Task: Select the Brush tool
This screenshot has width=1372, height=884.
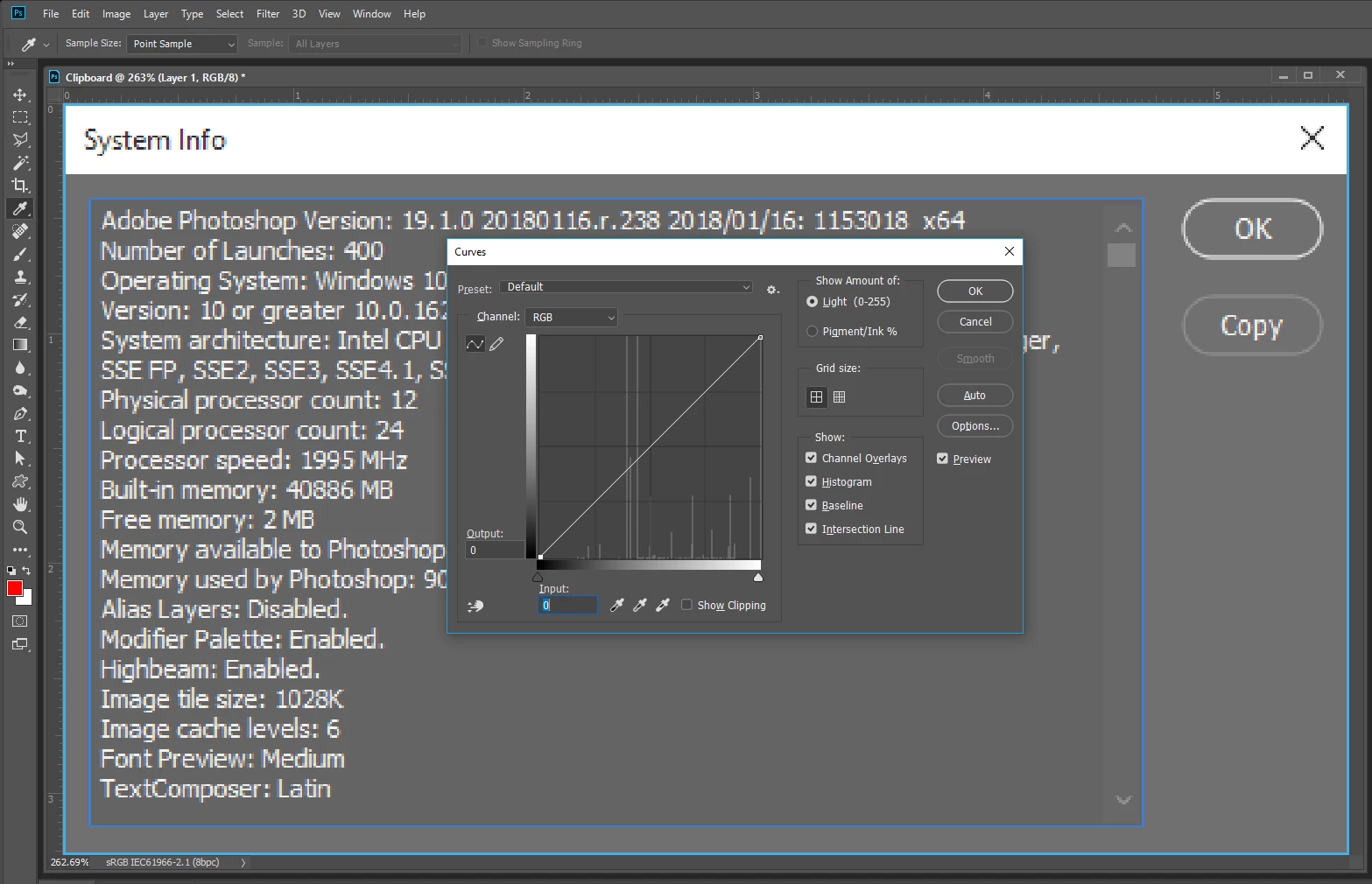Action: coord(20,254)
